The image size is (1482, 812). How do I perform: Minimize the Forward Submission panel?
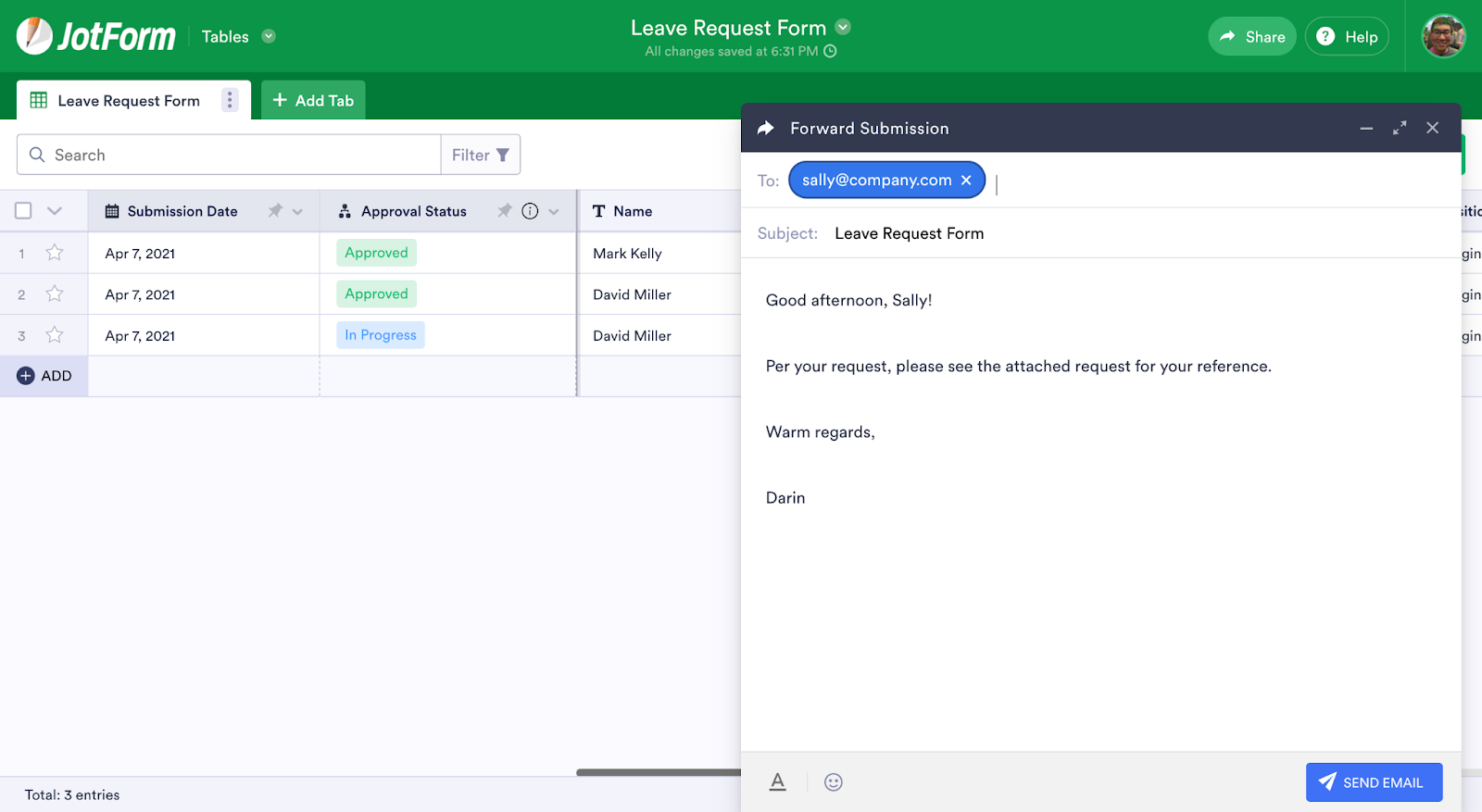1366,128
